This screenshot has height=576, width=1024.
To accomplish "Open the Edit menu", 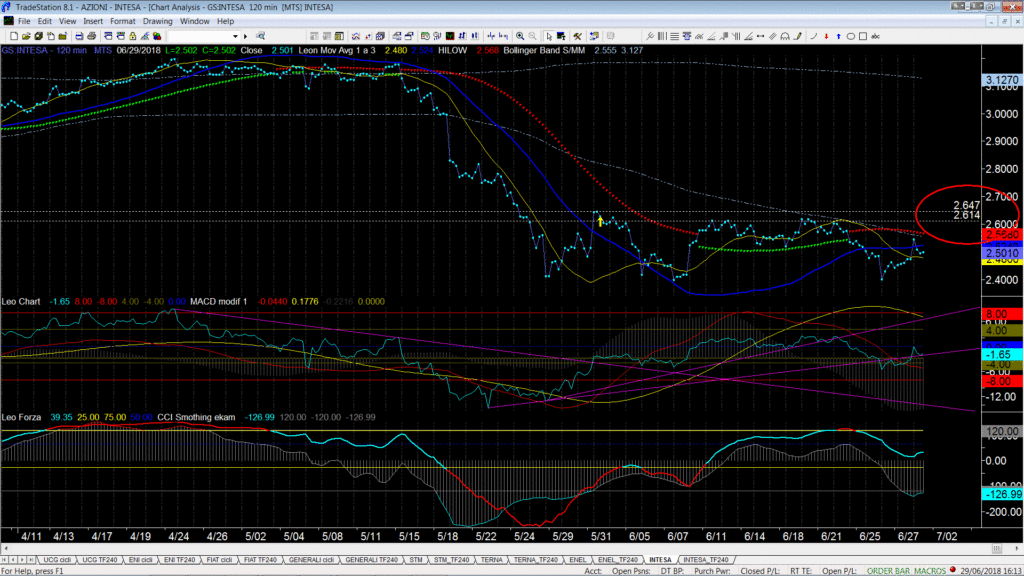I will pos(44,21).
